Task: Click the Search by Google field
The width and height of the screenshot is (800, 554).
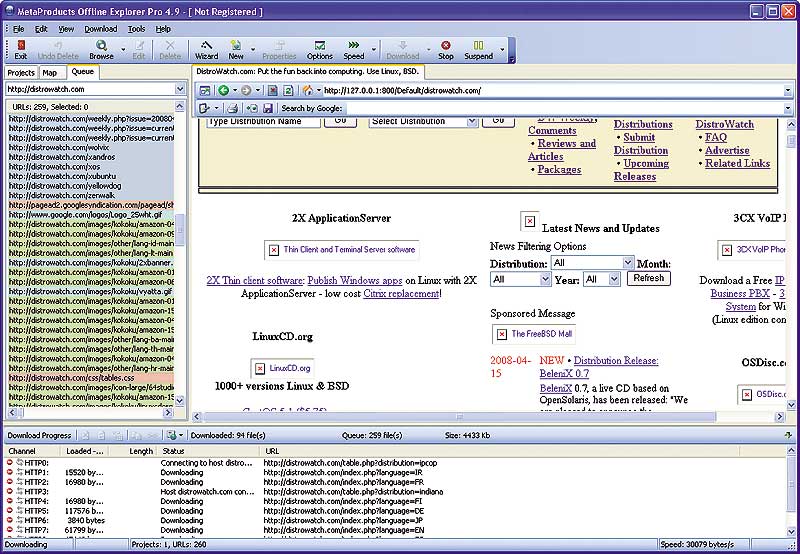Action: 564,108
